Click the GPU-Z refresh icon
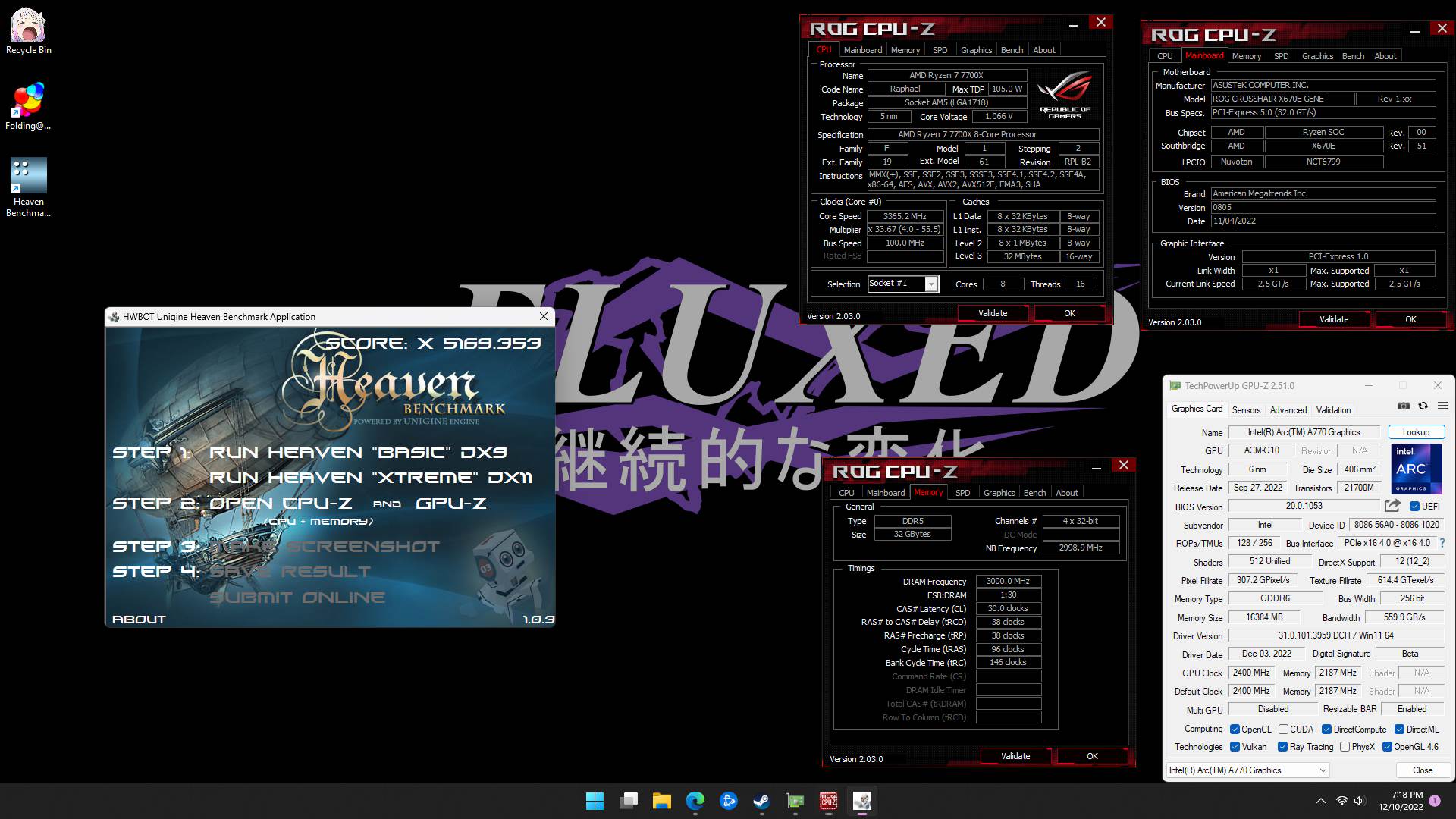This screenshot has width=1456, height=819. click(x=1423, y=406)
